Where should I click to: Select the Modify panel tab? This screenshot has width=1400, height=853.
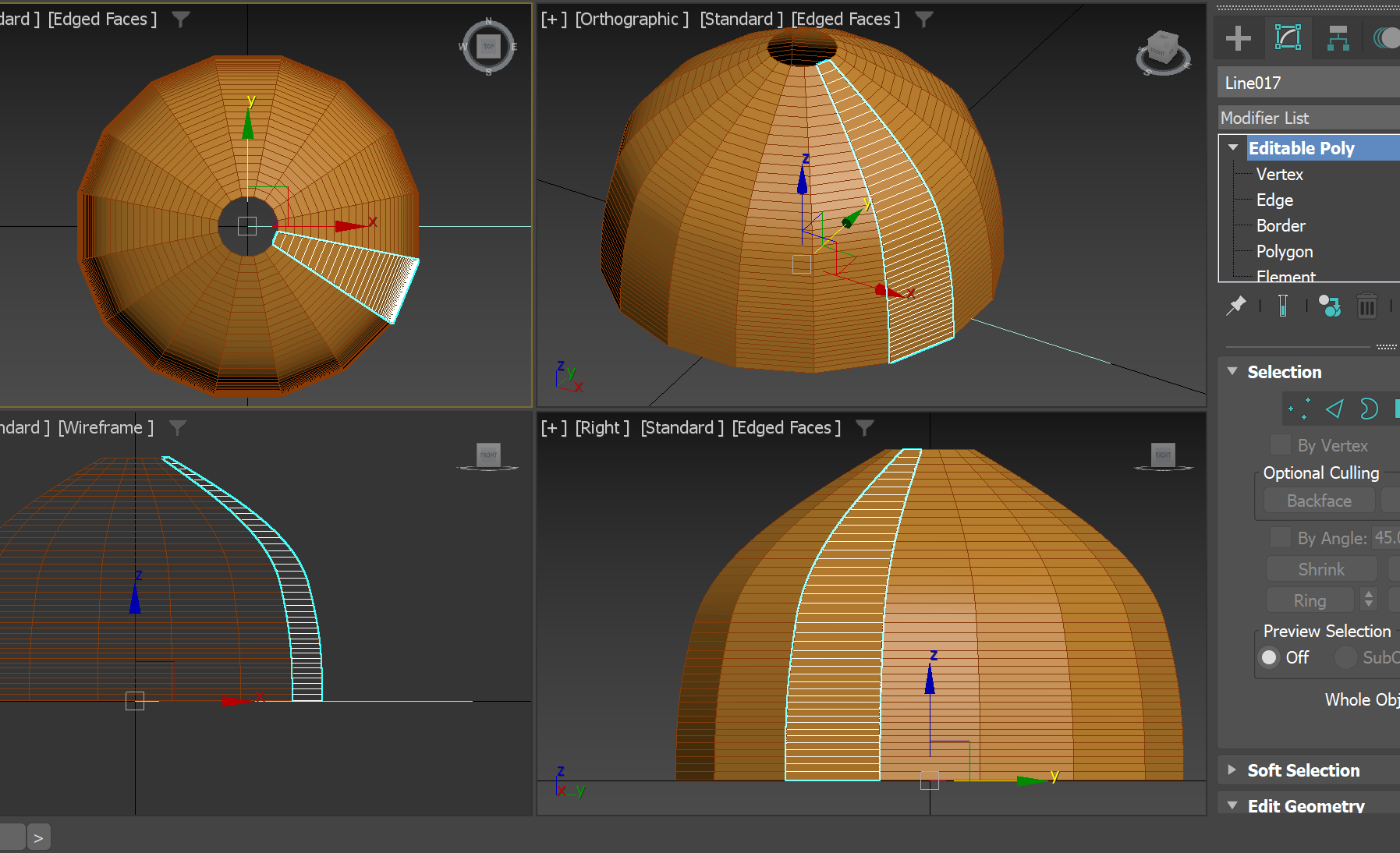(1287, 37)
